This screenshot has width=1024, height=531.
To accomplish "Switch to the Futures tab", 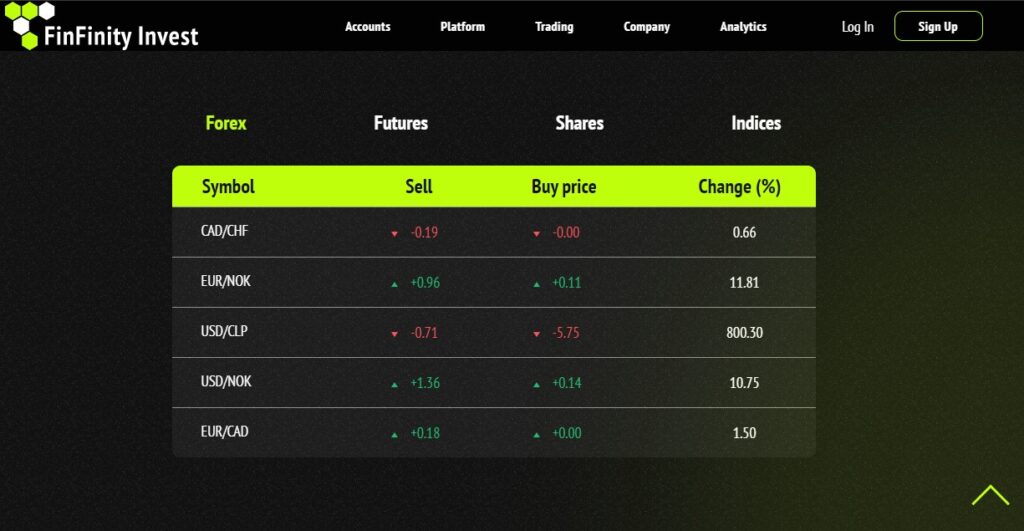I will 401,123.
